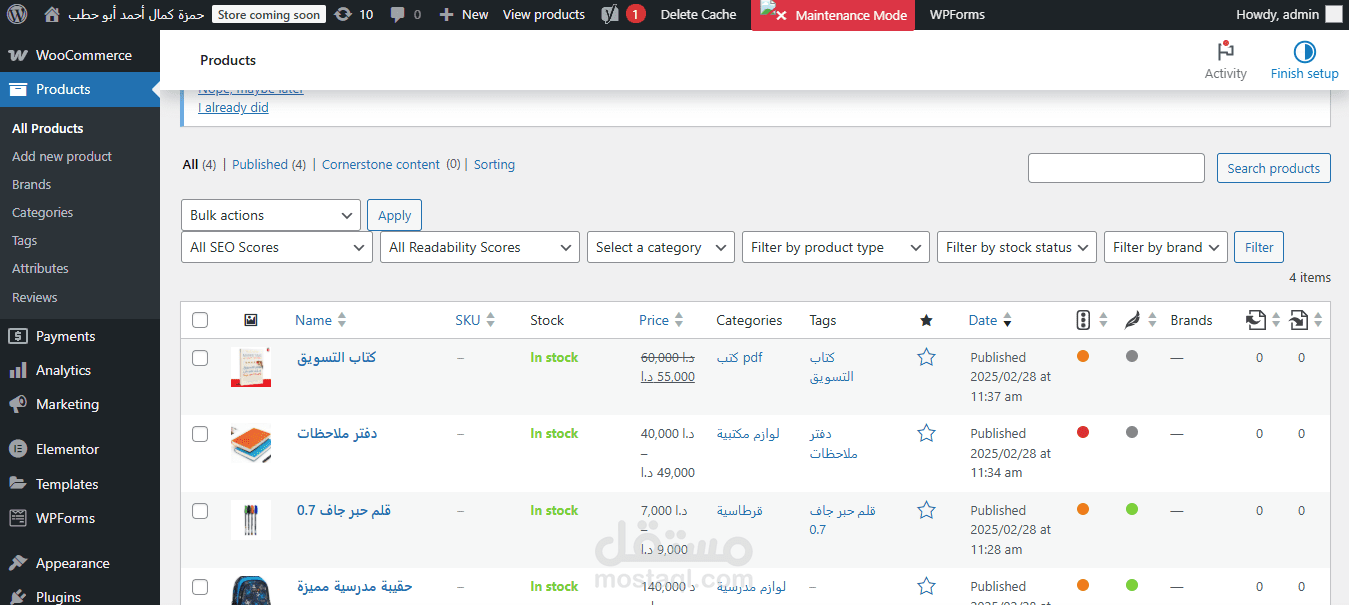Viewport: 1349px width, 605px height.
Task: Check the دفتر ملاحظات product checkbox
Action: (200, 433)
